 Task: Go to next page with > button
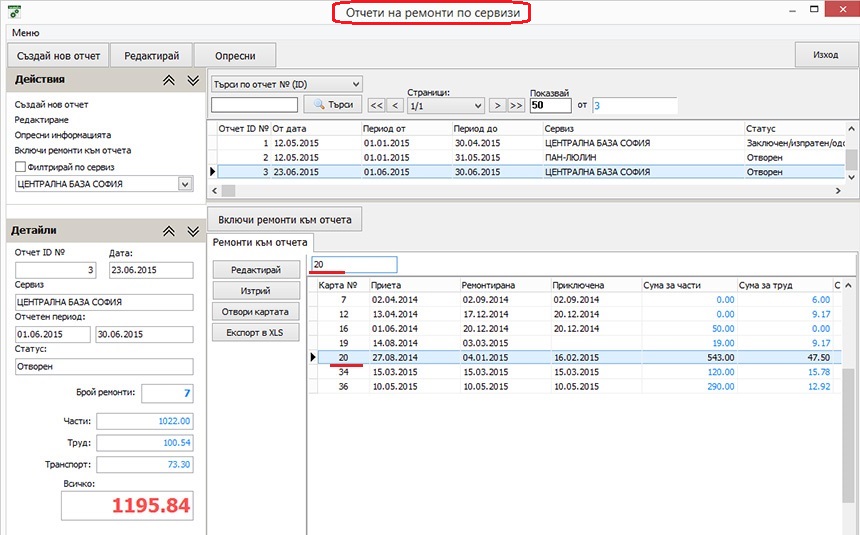497,105
